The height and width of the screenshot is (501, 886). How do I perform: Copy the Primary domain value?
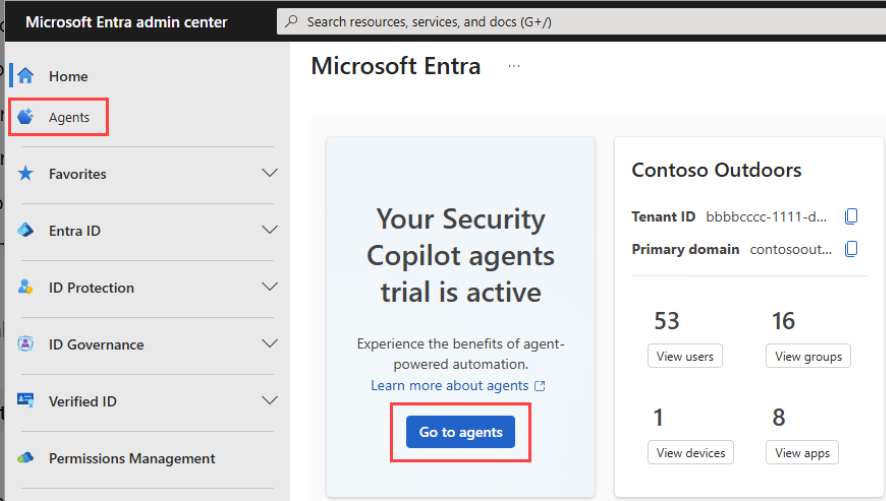pyautogui.click(x=851, y=249)
